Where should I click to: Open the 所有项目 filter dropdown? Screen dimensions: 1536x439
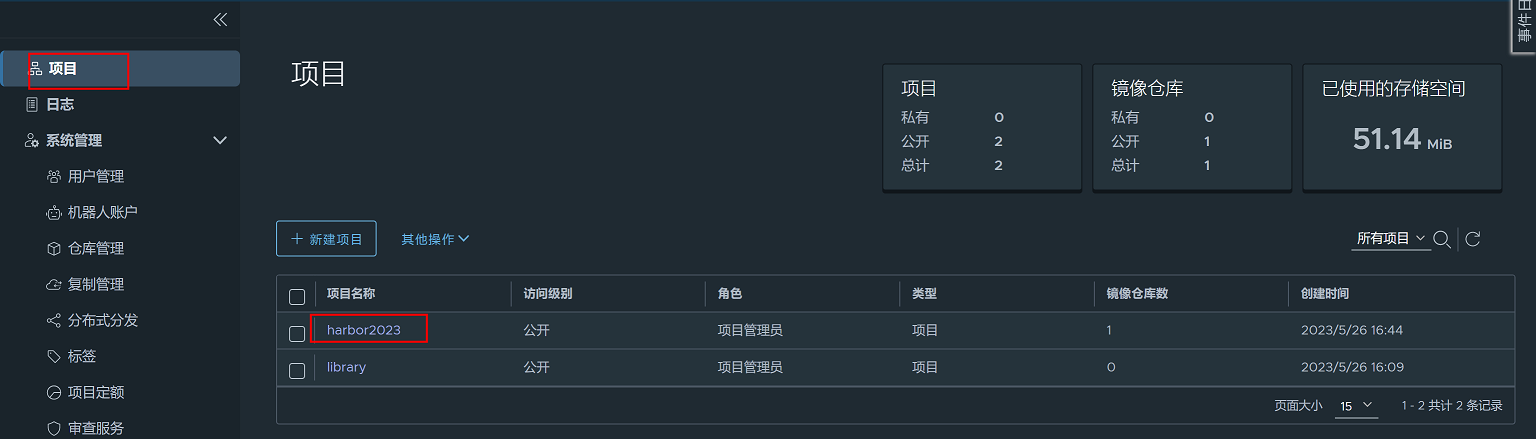[1390, 239]
